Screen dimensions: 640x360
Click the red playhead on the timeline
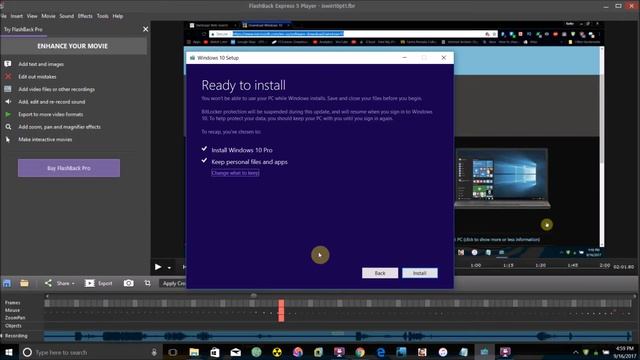click(x=281, y=311)
